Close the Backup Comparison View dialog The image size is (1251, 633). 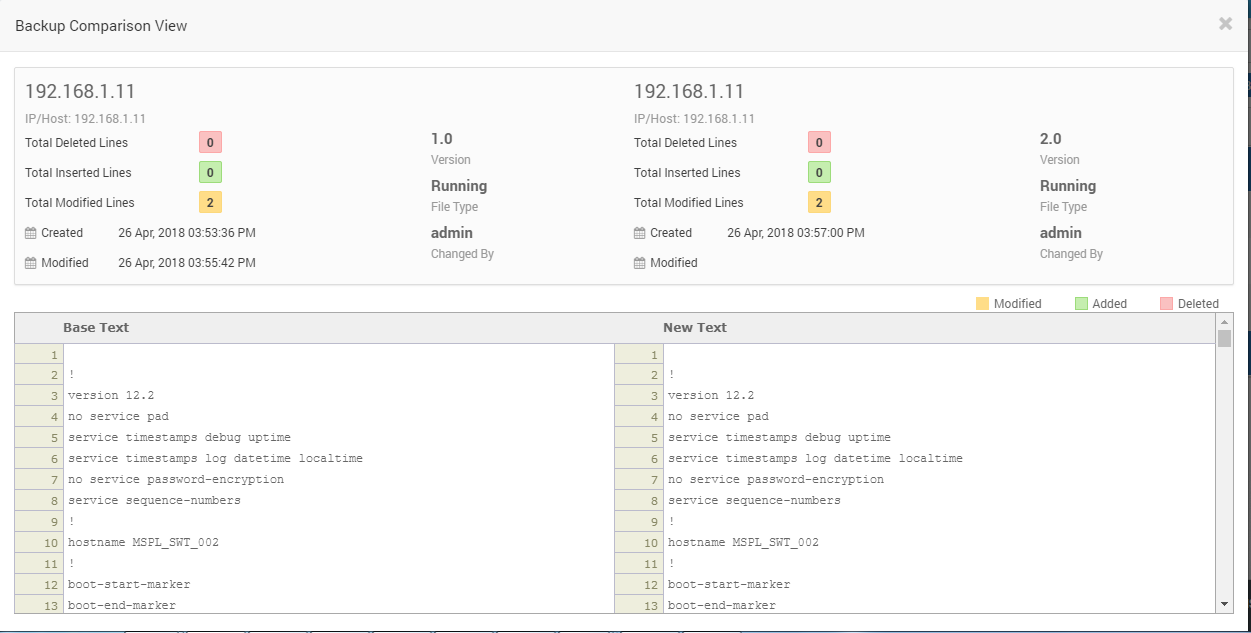(1225, 24)
